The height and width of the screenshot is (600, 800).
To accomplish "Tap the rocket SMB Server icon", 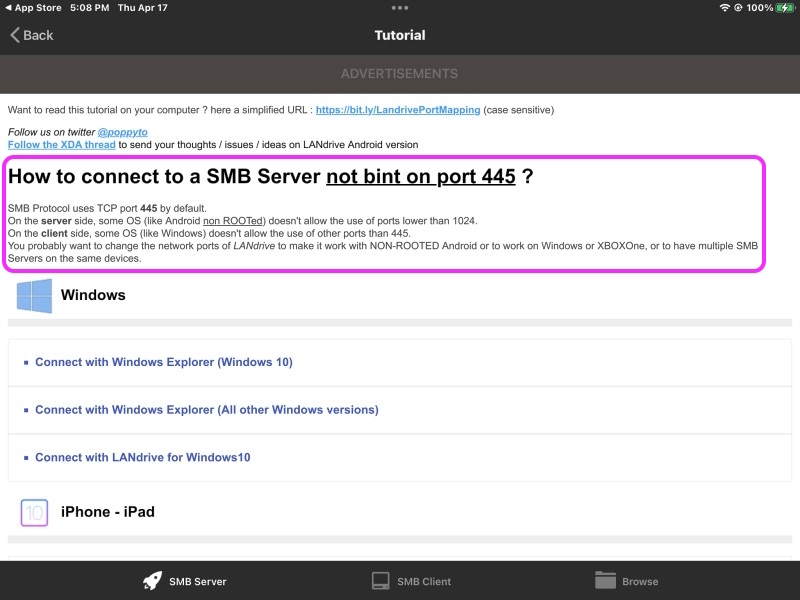I will [x=152, y=581].
